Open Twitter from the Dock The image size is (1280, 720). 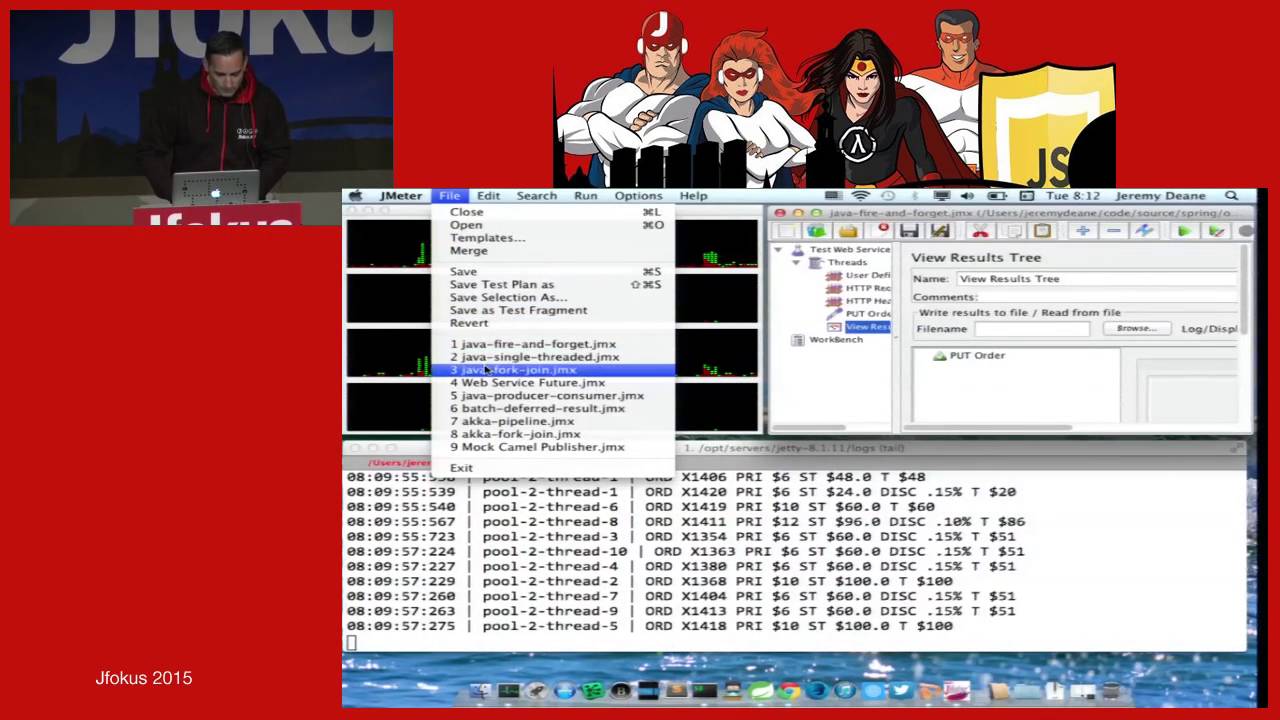point(902,690)
